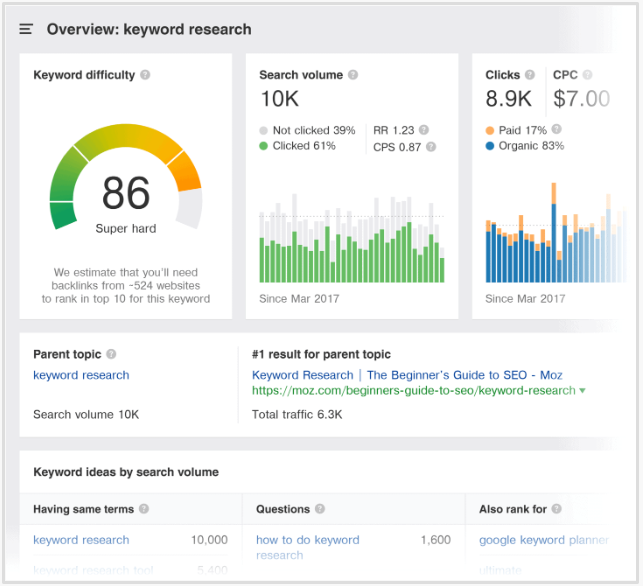Screen dimensions: 643x586
Task: Open the hamburger menu icon
Action: click(26, 29)
